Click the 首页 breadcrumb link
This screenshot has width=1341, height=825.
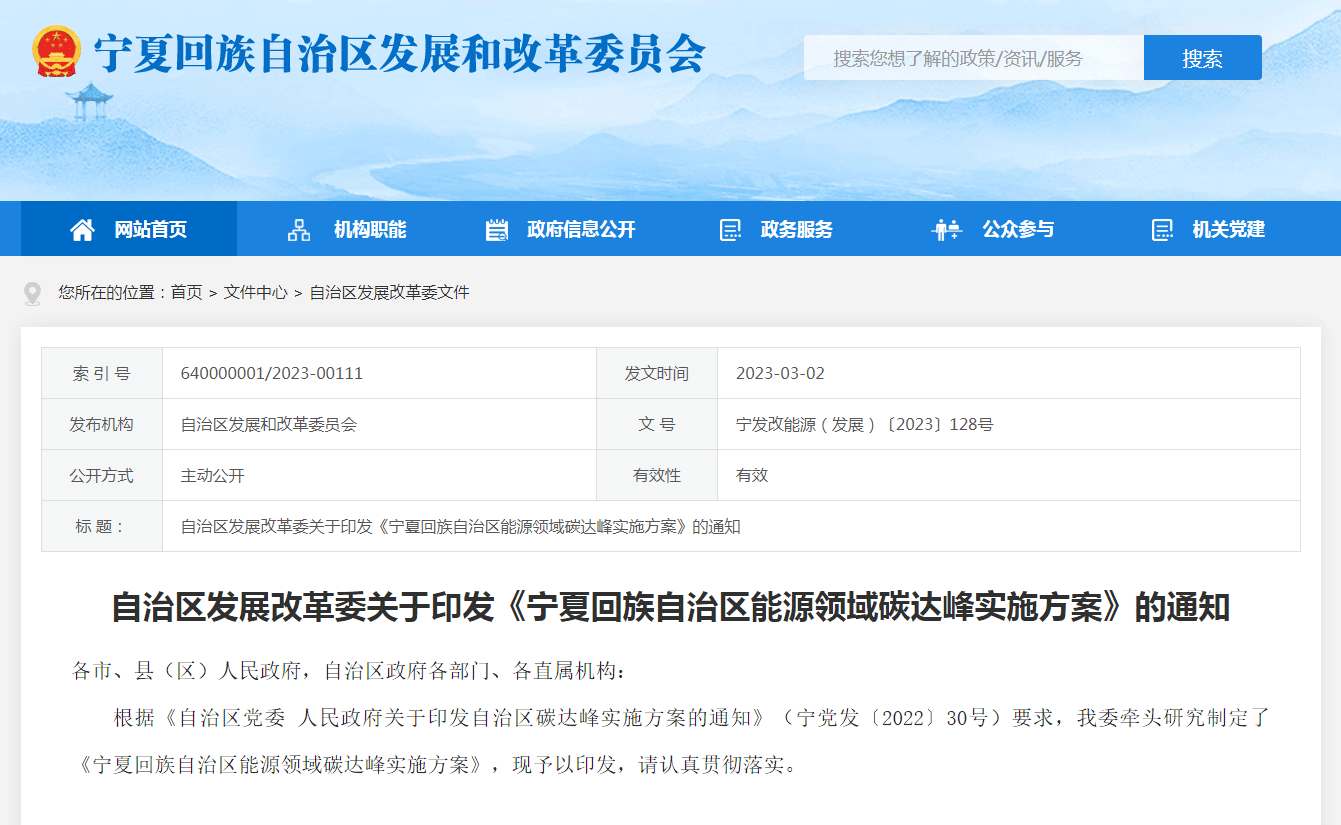186,292
